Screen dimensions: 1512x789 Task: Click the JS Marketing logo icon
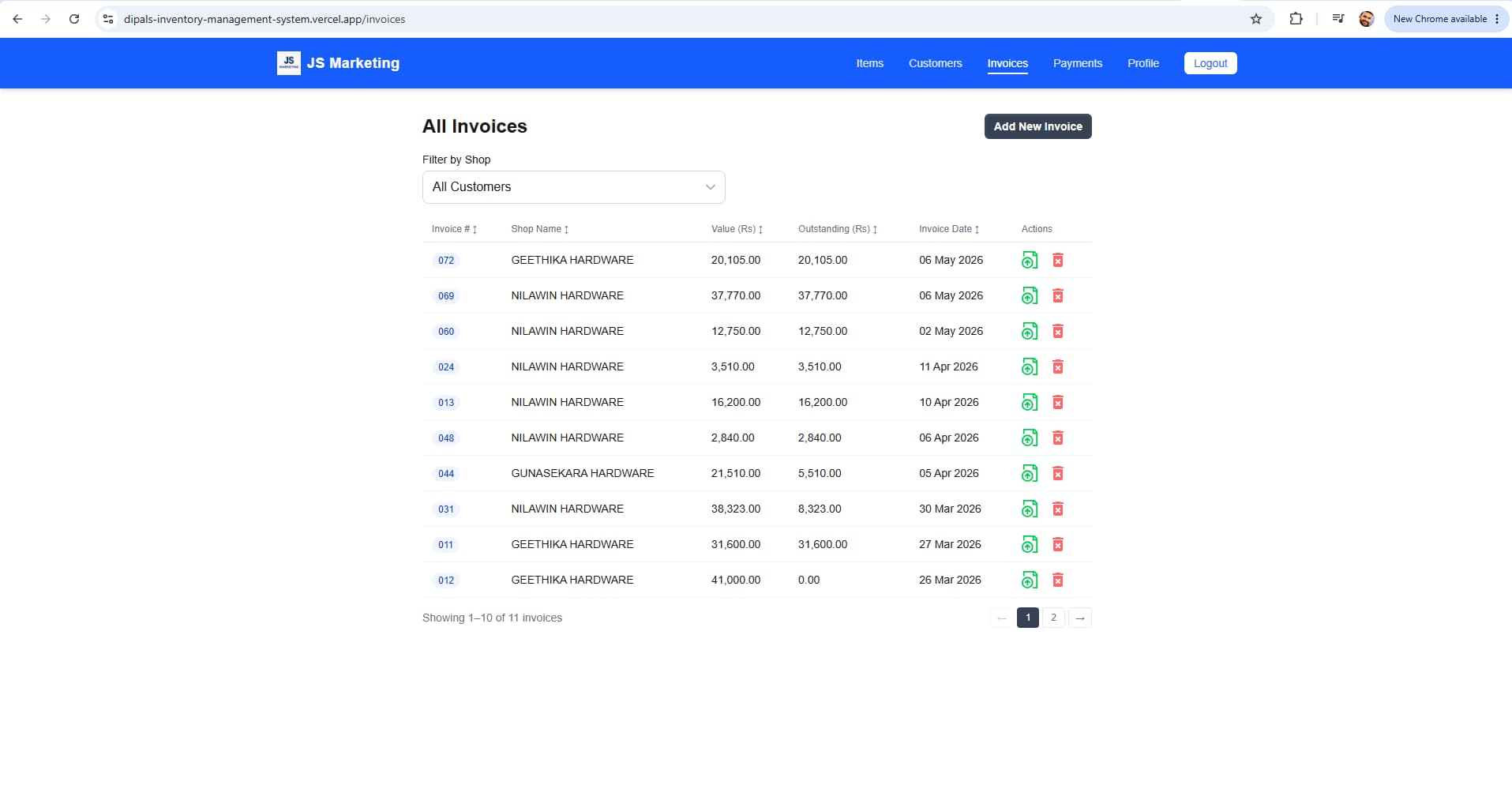click(288, 63)
